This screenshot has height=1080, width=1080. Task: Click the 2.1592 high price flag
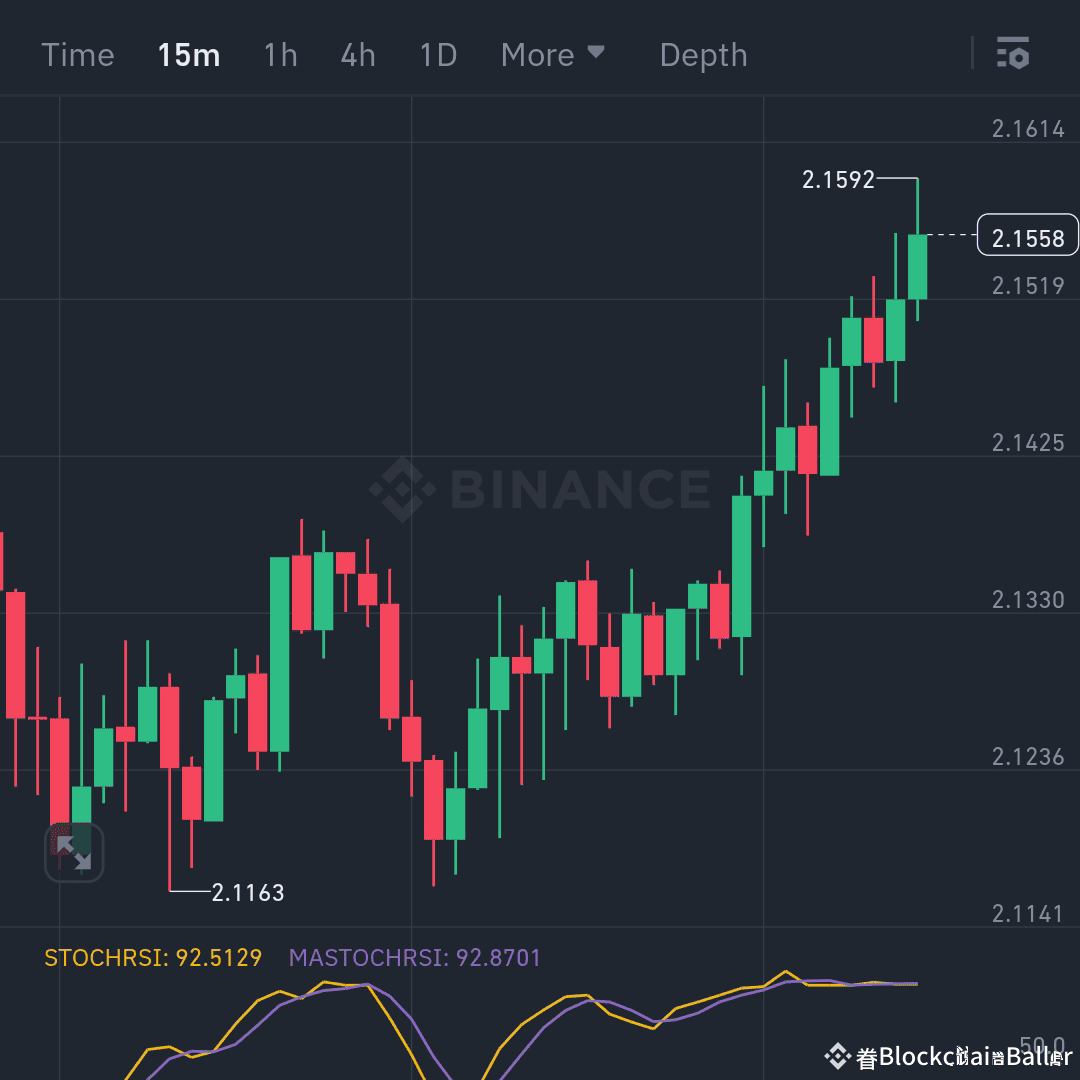pos(838,180)
